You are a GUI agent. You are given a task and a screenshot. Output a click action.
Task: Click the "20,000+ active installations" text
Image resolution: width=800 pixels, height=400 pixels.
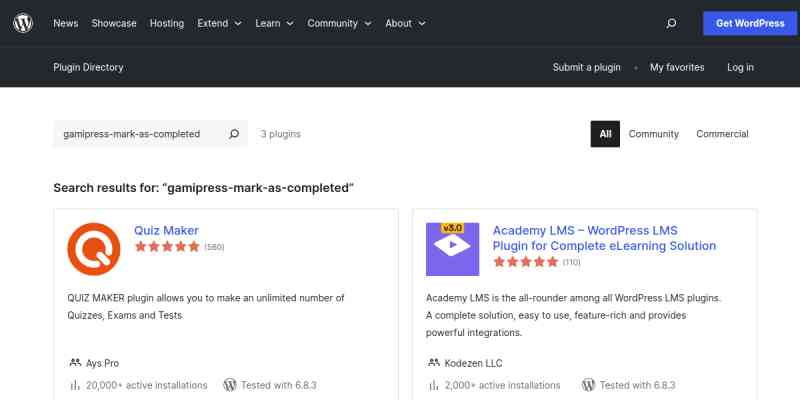pyautogui.click(x=147, y=385)
